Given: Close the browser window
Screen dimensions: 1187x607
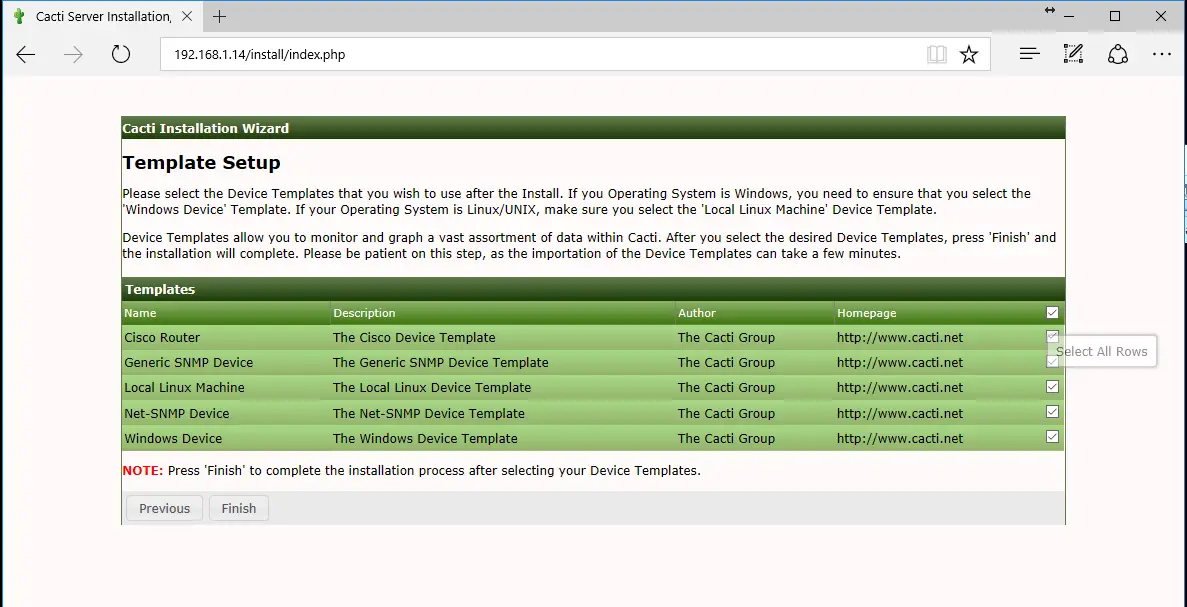Looking at the screenshot, I should pos(1161,16).
